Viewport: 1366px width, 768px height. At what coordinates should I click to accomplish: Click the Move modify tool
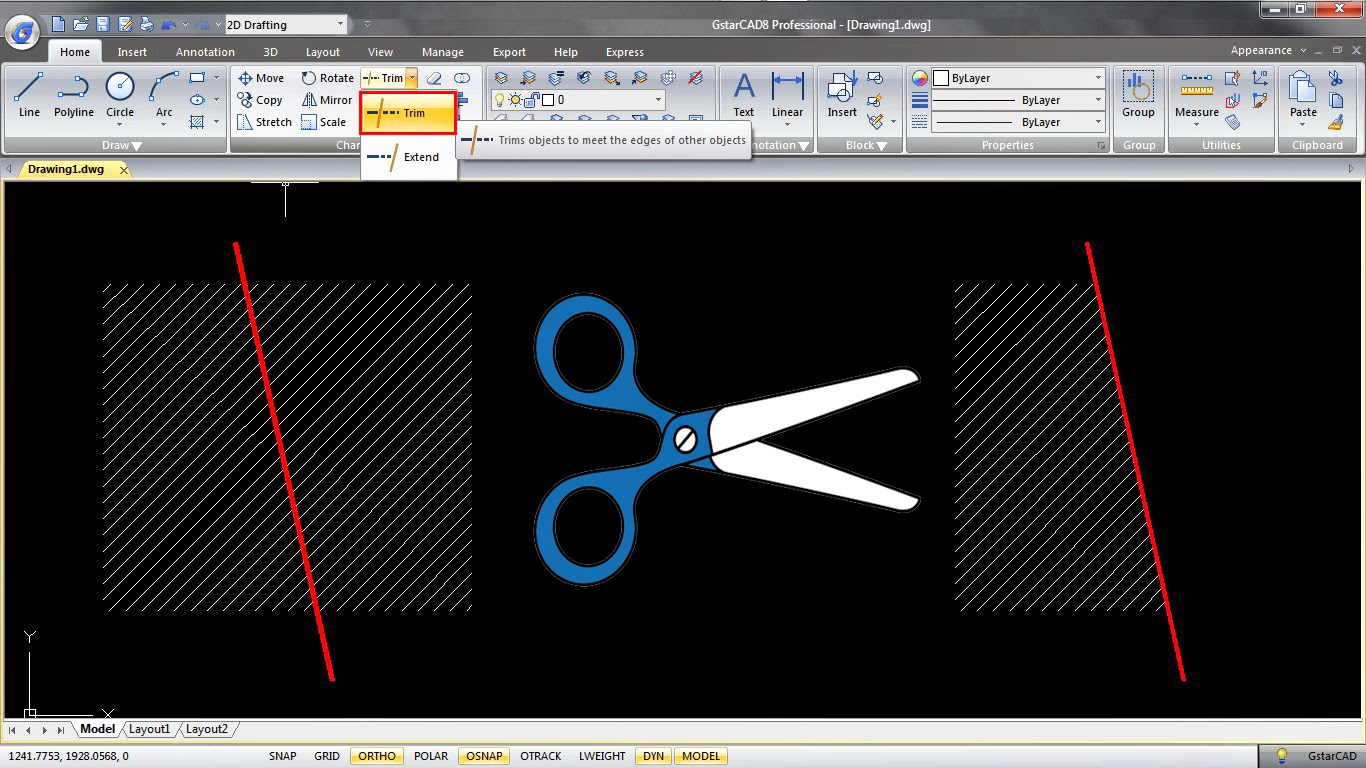pos(260,77)
